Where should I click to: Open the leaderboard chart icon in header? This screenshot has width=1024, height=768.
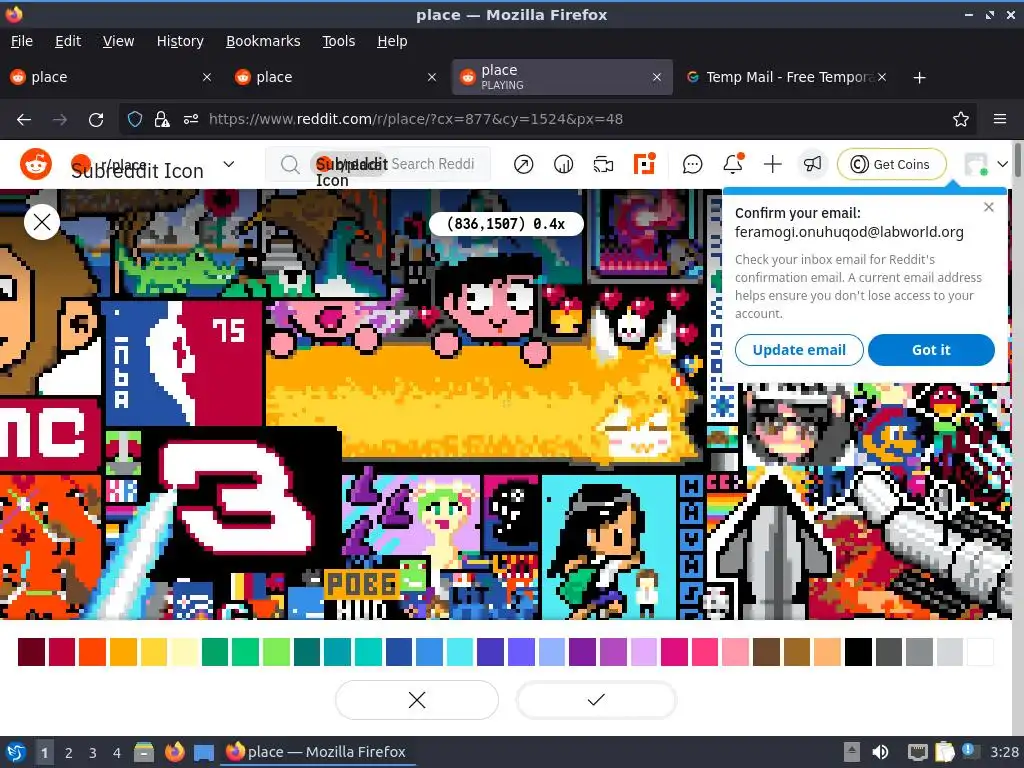coord(563,165)
